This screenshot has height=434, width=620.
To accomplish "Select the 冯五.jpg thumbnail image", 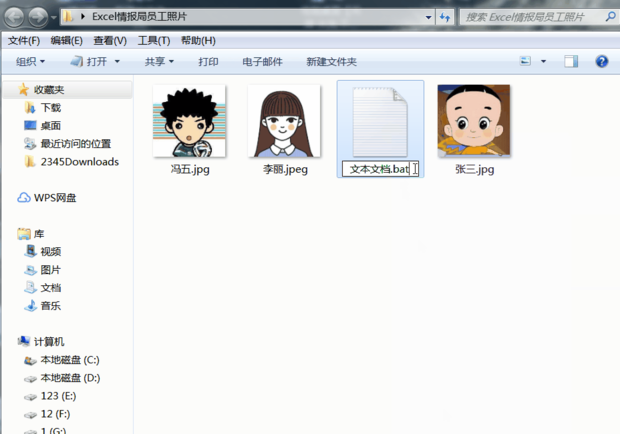I will (189, 121).
